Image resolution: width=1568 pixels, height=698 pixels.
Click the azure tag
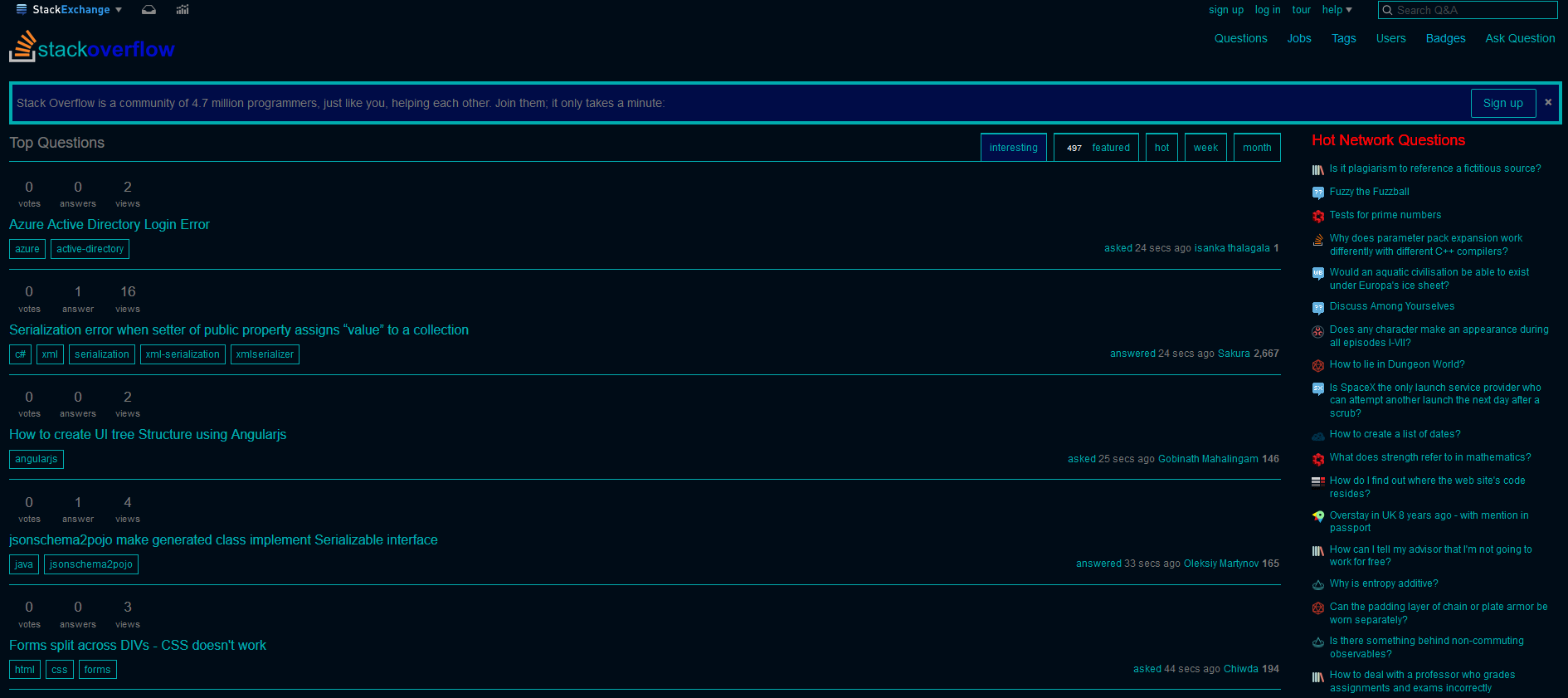[x=27, y=249]
